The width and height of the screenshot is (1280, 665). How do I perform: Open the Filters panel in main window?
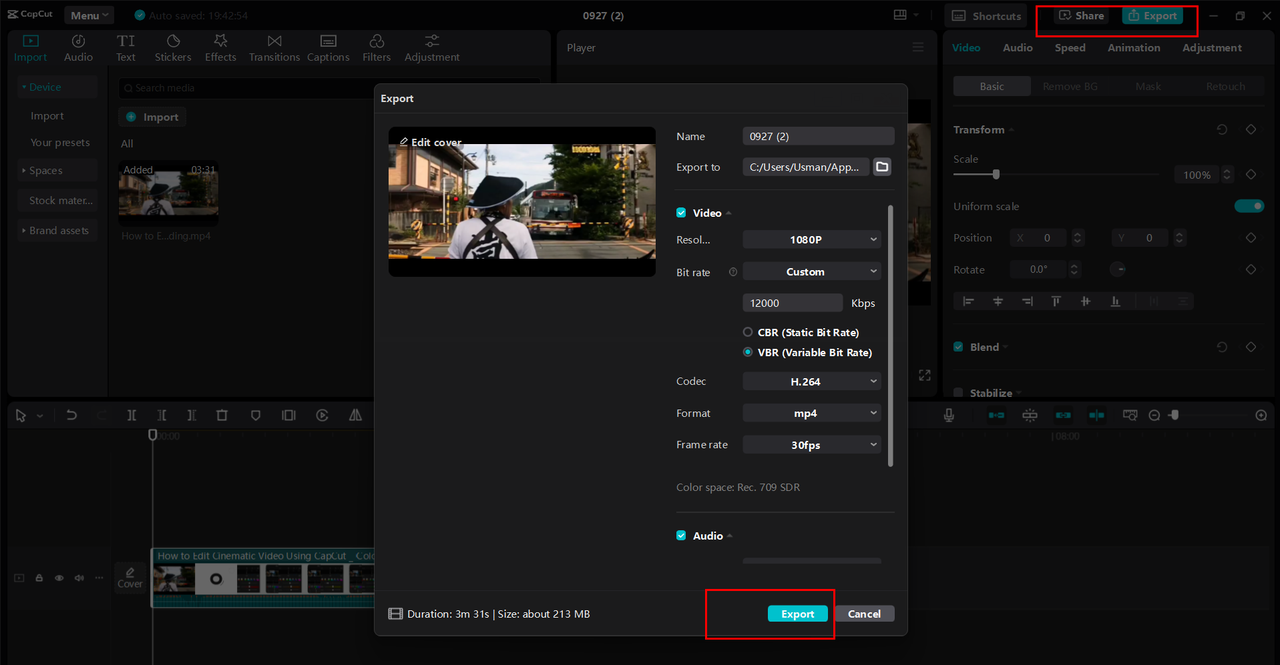coord(377,48)
